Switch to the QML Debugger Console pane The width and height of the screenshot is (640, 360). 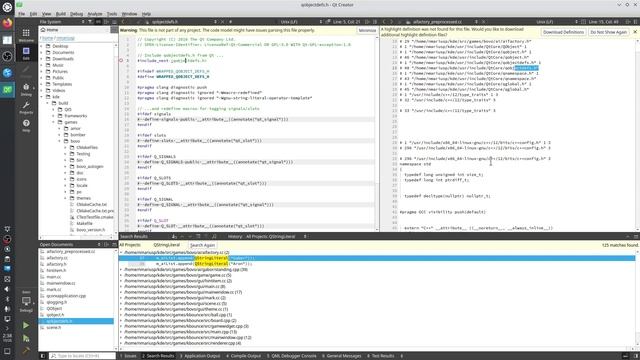tap(291, 356)
